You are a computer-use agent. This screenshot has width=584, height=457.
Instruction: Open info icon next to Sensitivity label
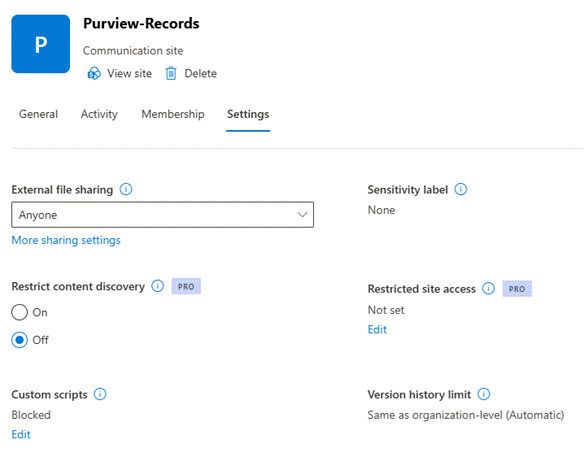[461, 189]
